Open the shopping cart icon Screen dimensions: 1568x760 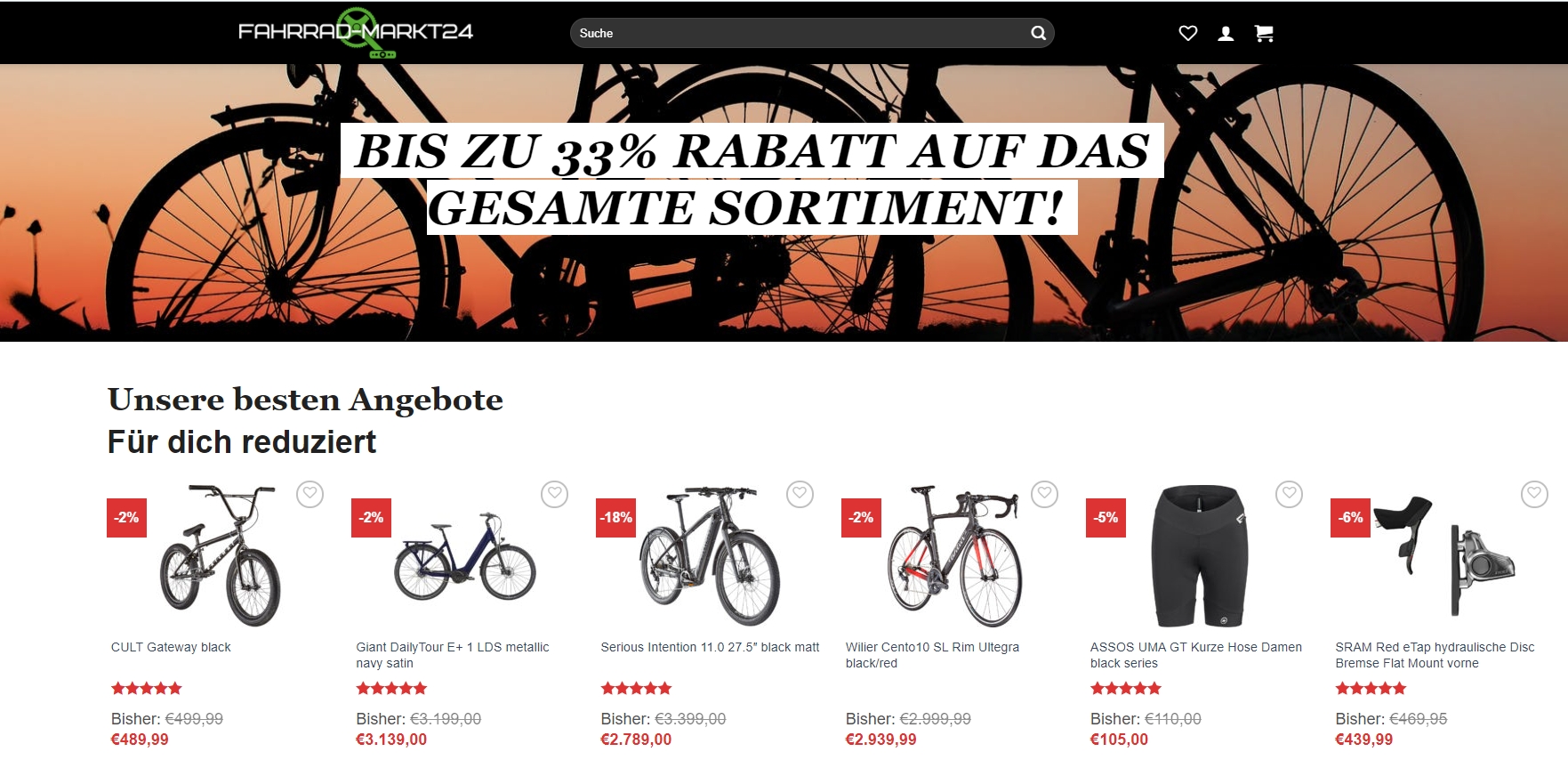point(1264,33)
